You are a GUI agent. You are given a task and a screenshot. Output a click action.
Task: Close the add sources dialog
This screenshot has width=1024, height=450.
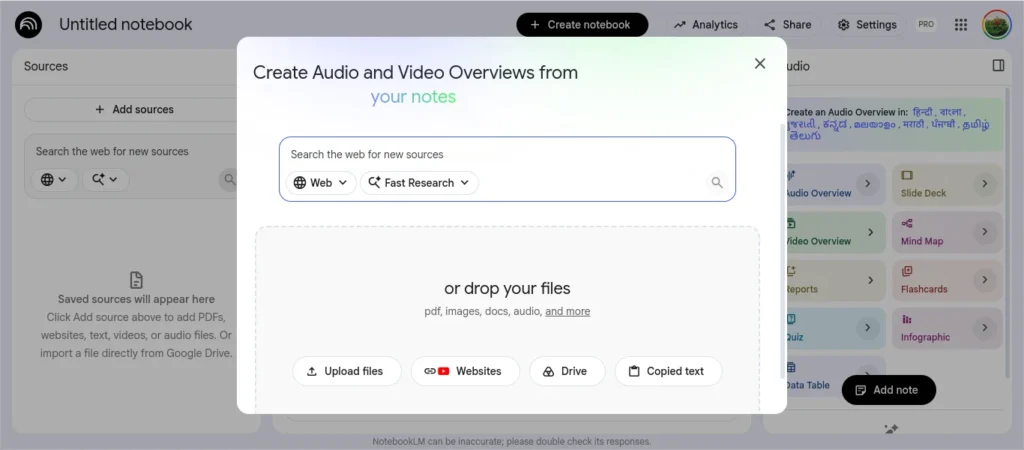(760, 63)
